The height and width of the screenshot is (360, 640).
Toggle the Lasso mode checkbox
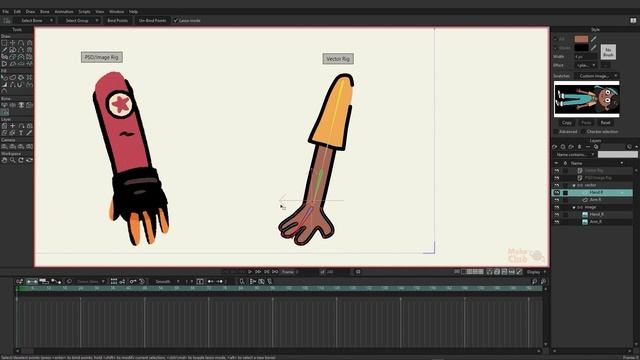click(176, 20)
